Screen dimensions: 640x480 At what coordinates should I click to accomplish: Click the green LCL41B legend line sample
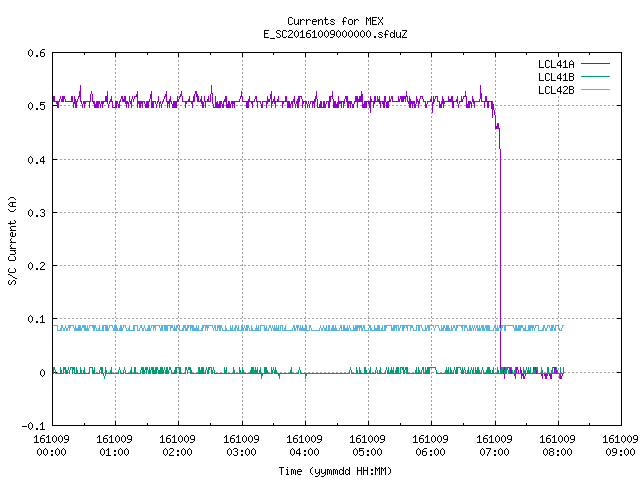(x=595, y=76)
